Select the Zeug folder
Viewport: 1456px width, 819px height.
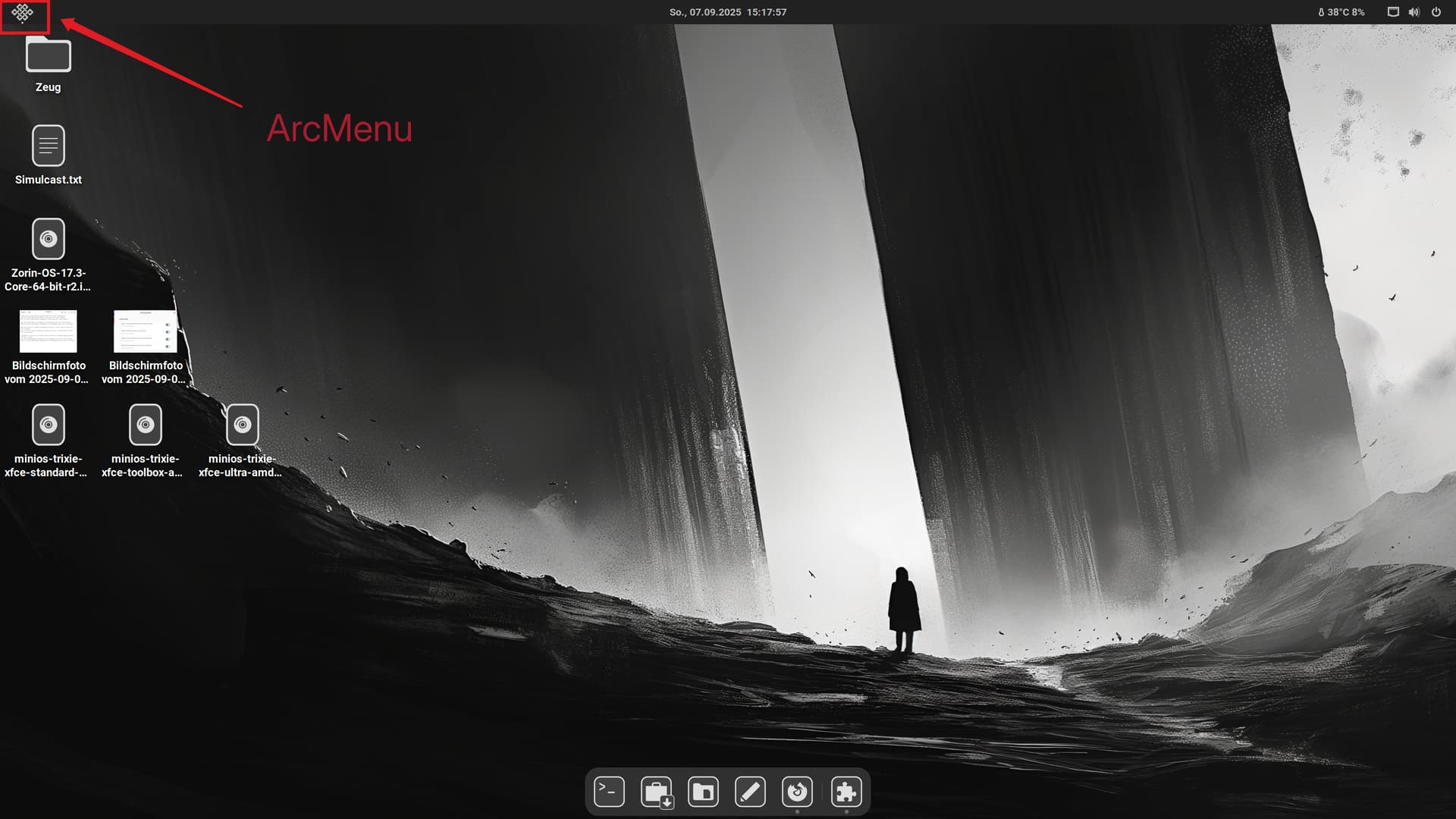pos(48,57)
